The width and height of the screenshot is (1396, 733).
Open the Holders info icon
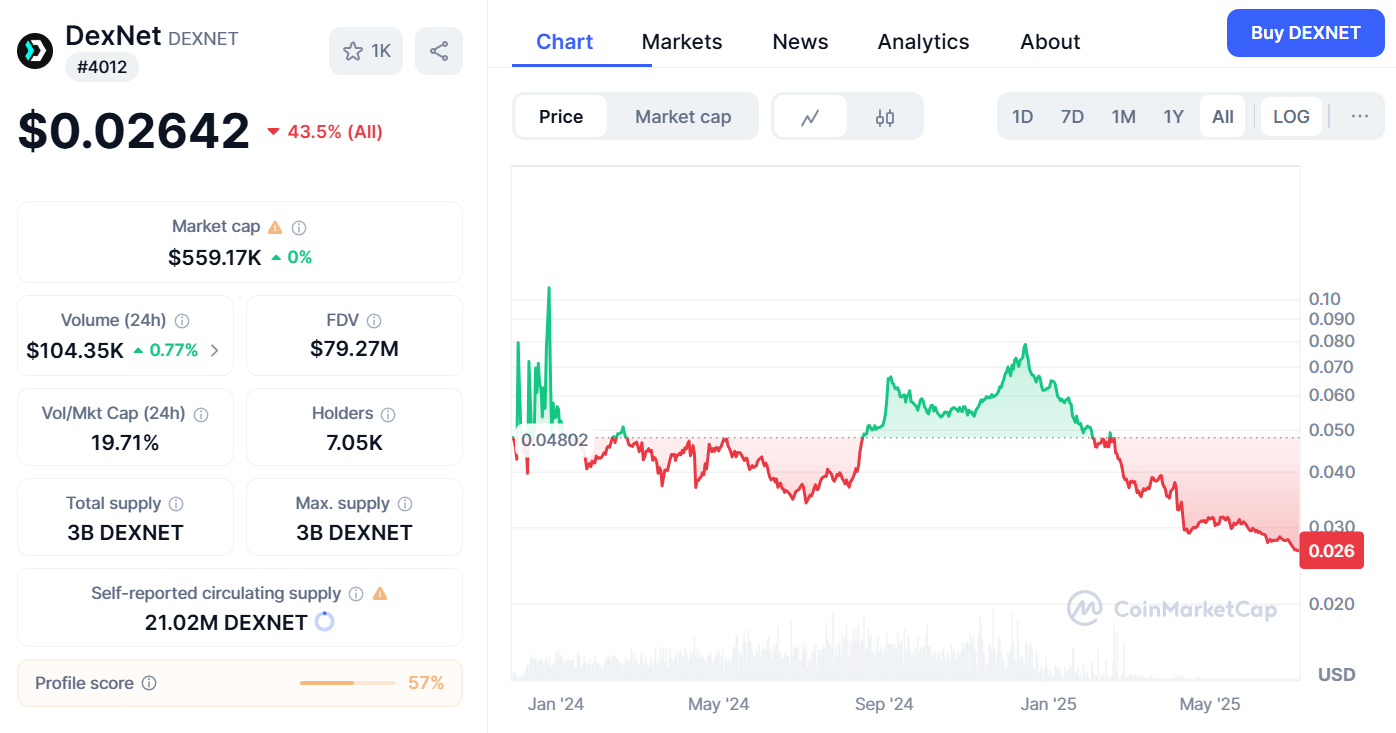click(x=388, y=414)
